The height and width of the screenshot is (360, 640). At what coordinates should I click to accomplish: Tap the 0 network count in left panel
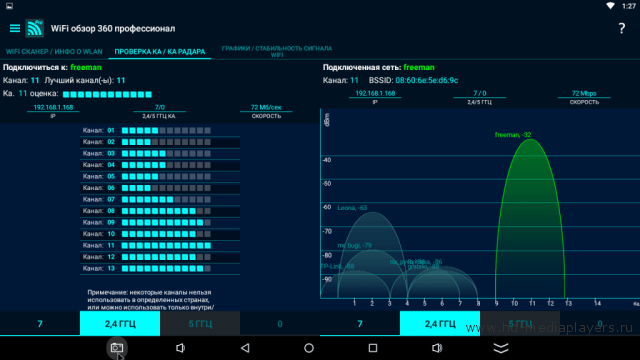pos(280,324)
